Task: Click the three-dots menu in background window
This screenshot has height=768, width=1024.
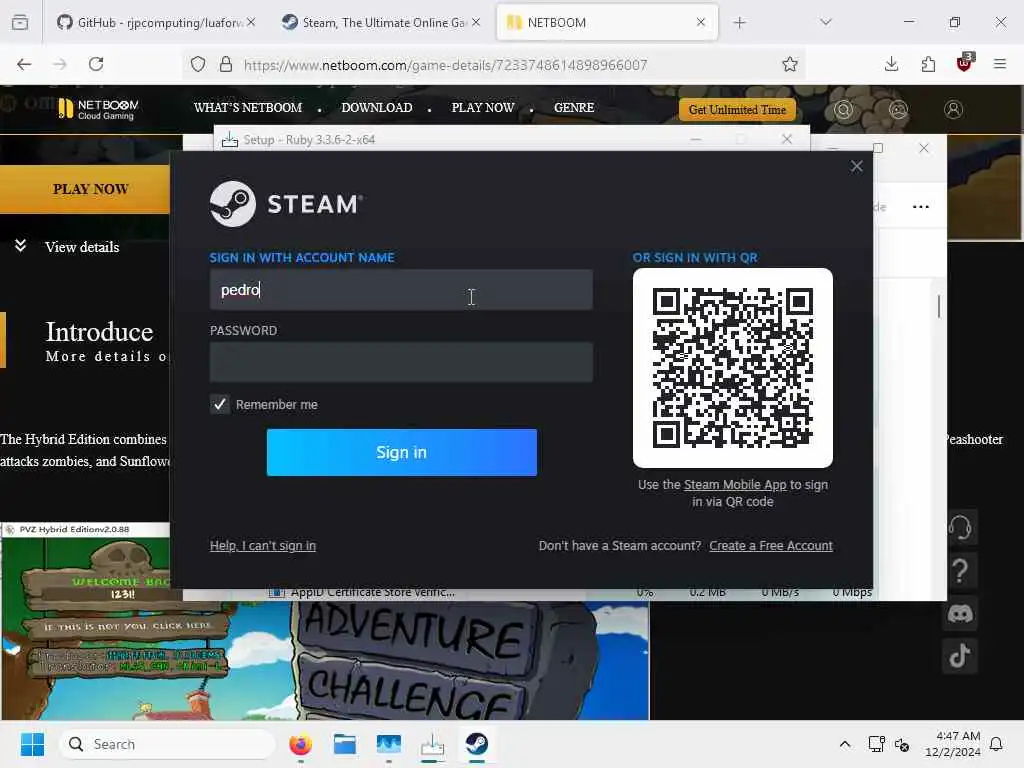Action: 921,207
